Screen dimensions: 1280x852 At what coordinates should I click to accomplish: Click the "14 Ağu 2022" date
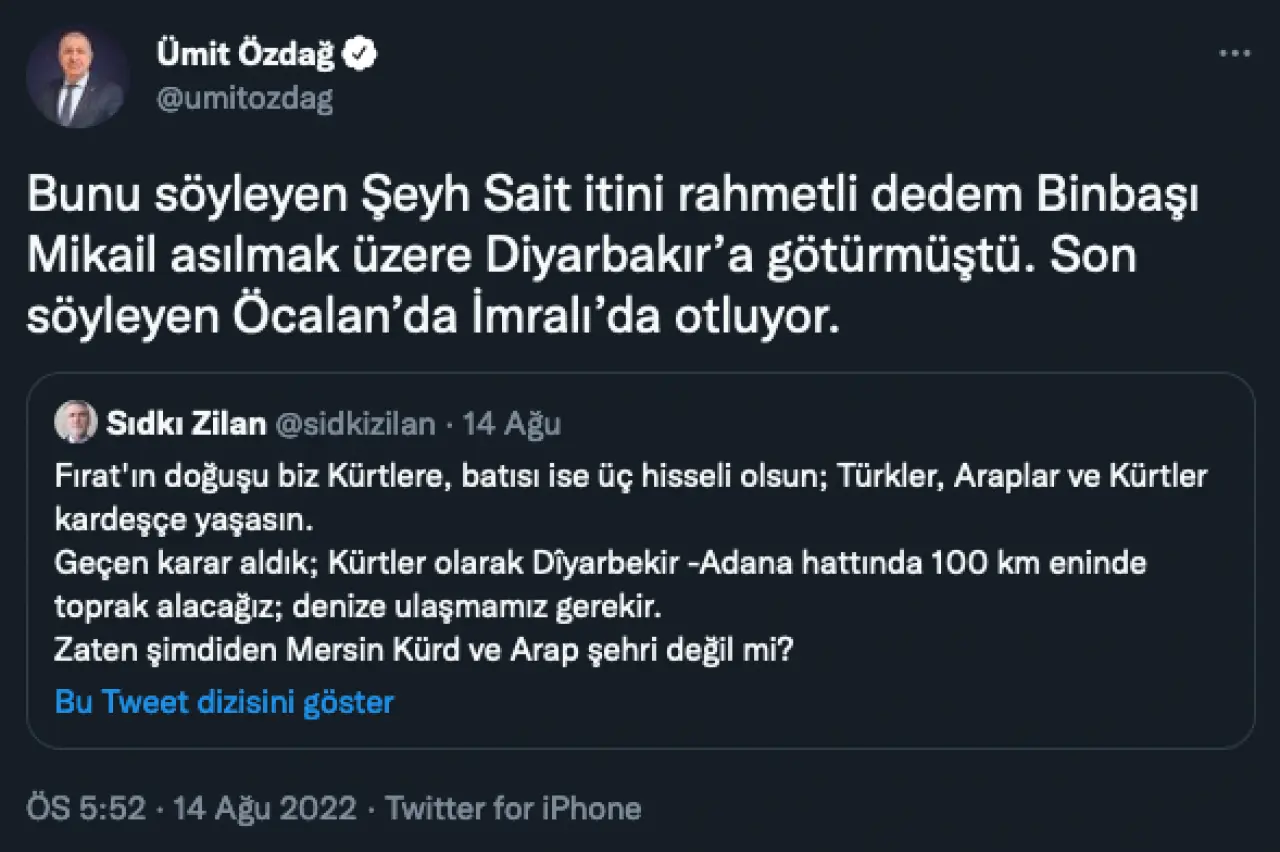tap(265, 807)
